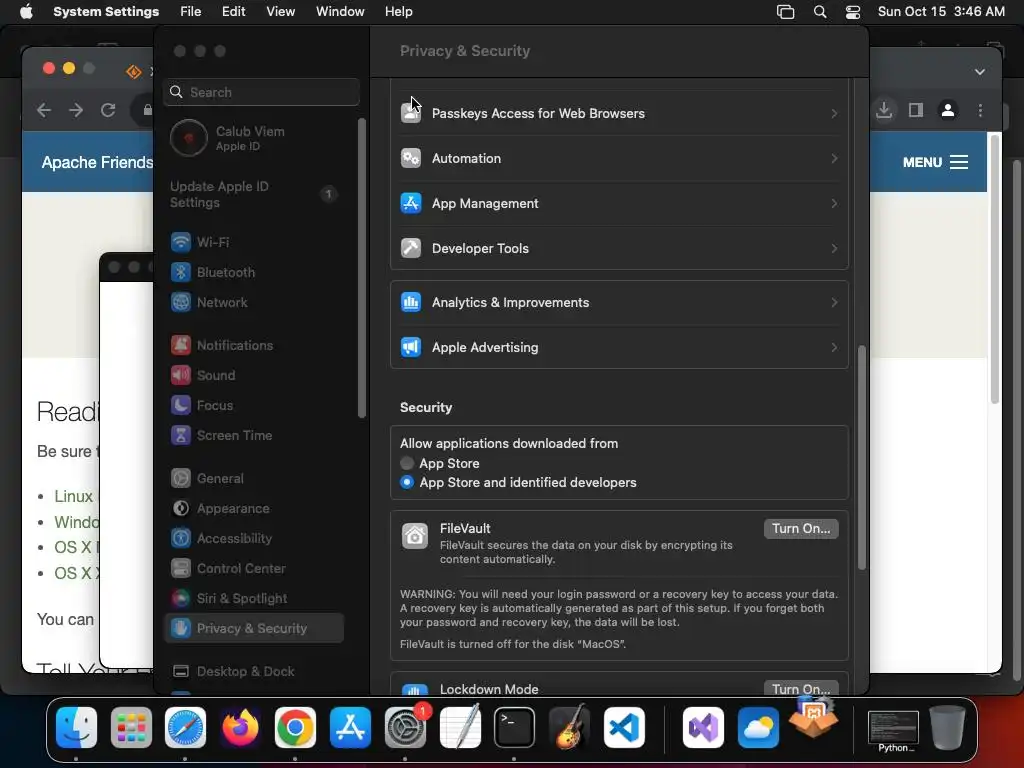Open Visual Studio Code from the Dock

[x=624, y=727]
